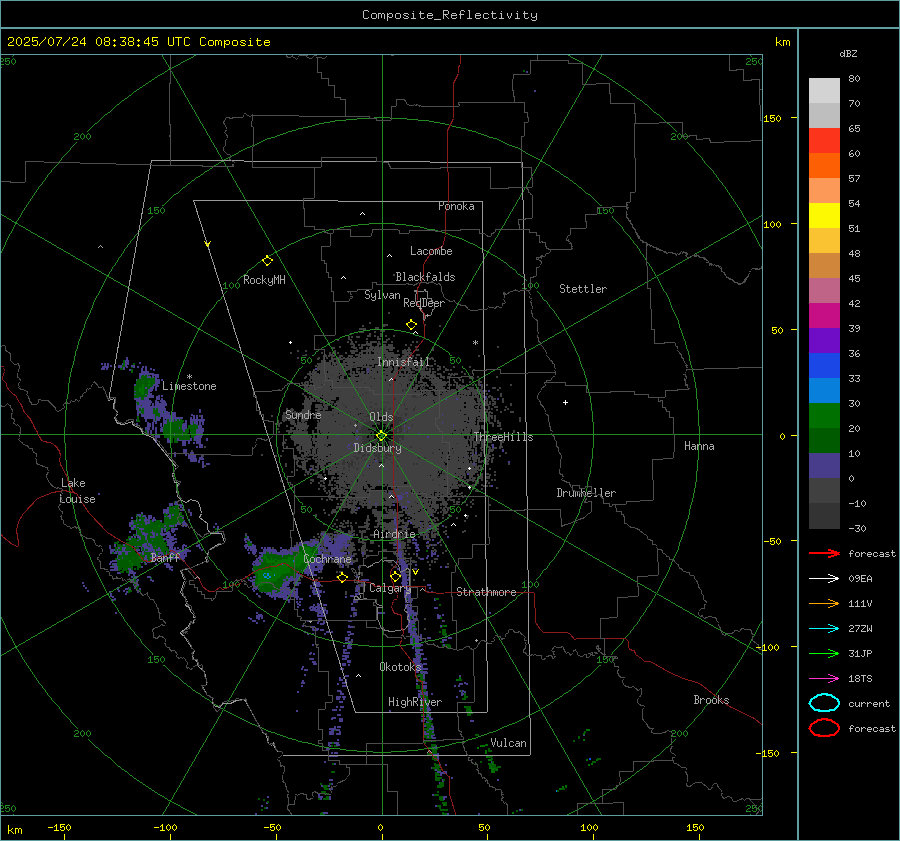Click the Composite_Reflectivity title
Viewport: 900px width, 841px height.
(x=450, y=15)
